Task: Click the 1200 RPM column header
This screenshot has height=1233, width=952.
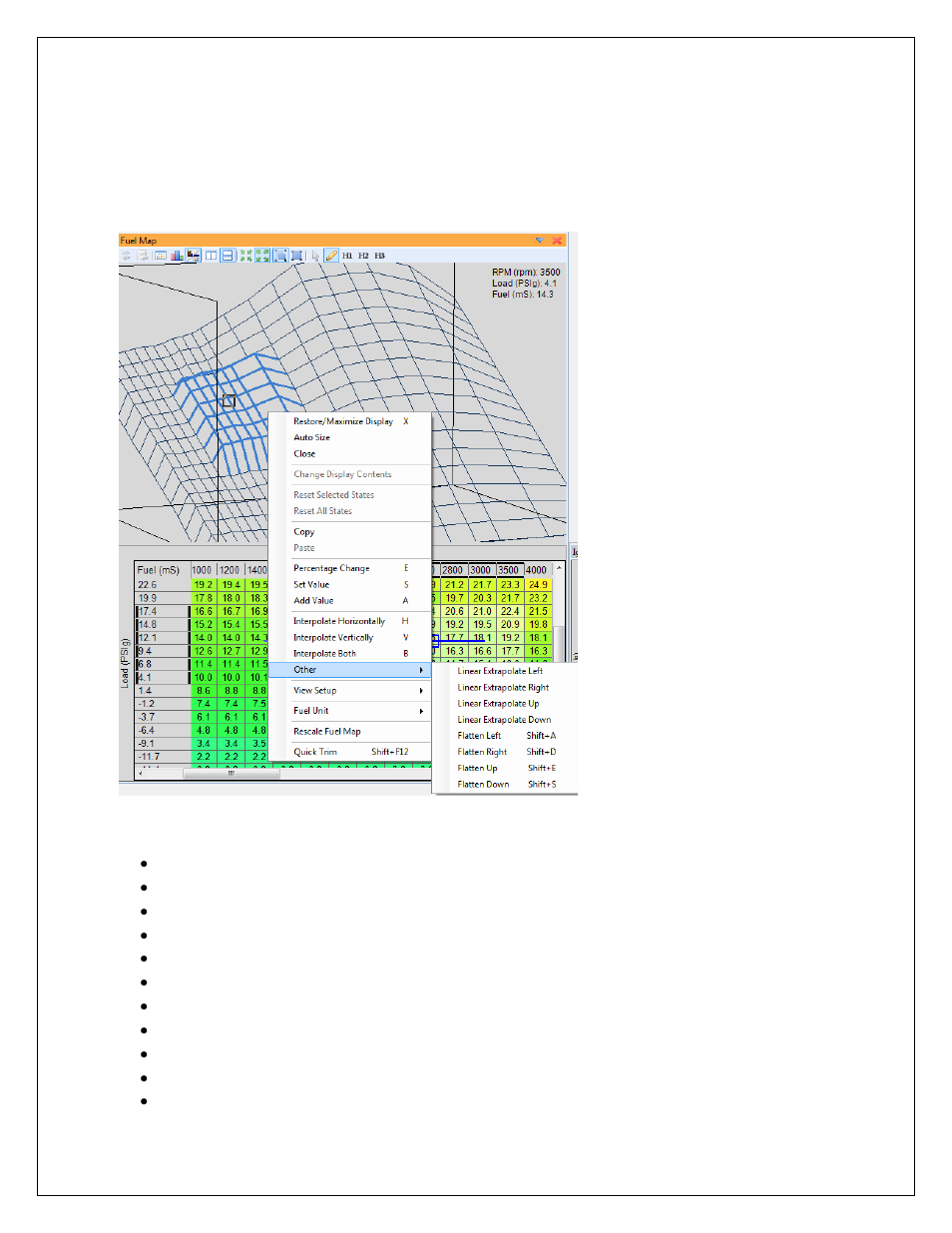Action: tap(231, 570)
